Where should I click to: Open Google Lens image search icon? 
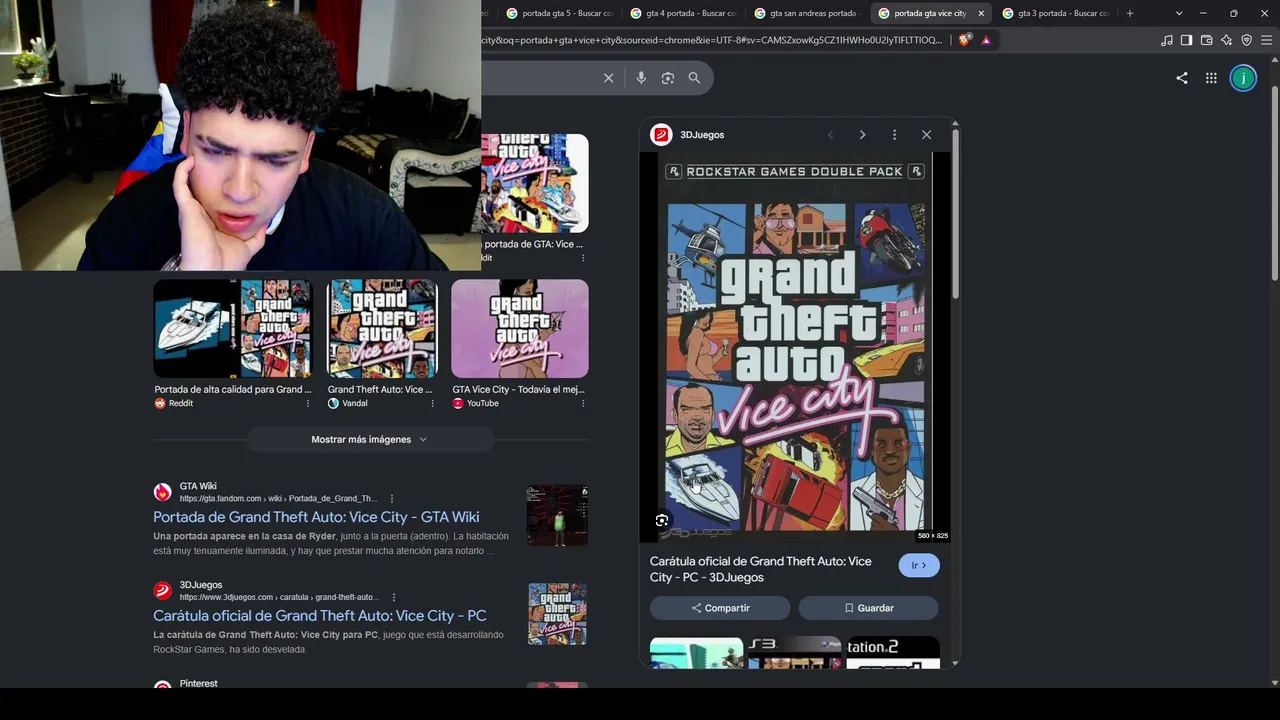(668, 78)
